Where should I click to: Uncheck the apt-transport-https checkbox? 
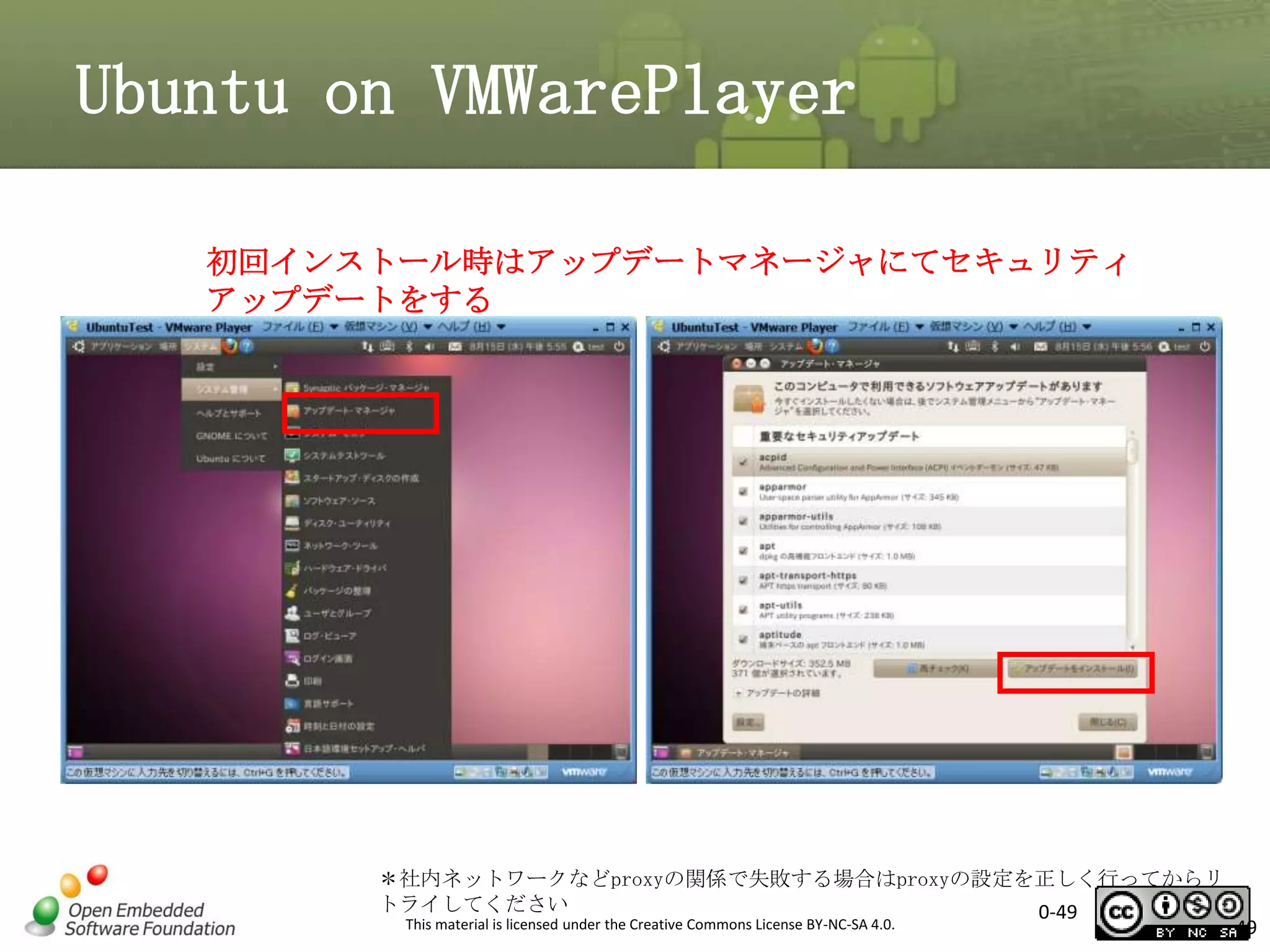[743, 580]
